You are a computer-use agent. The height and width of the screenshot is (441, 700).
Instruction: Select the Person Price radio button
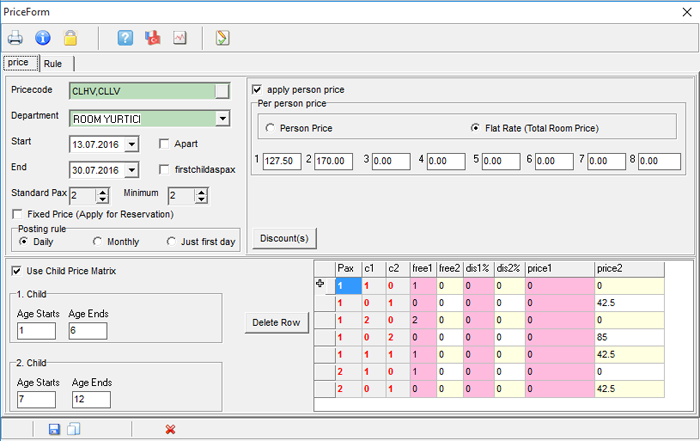270,128
